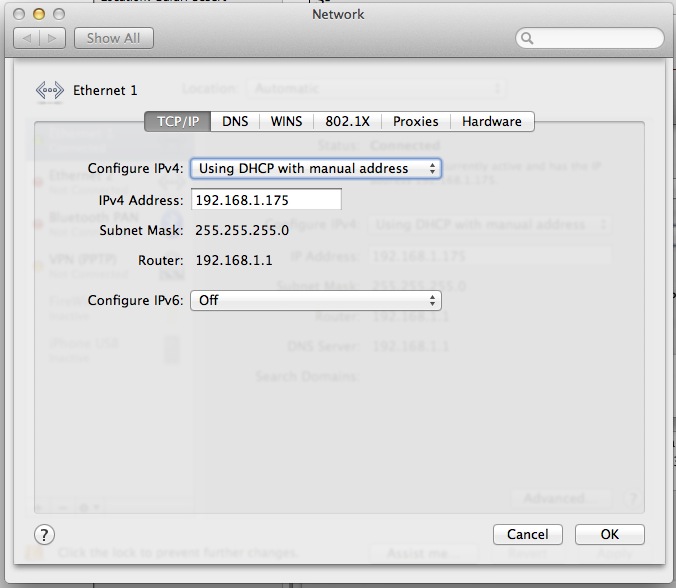Click the yellow minimize window button
This screenshot has height=588, width=676.
(x=39, y=14)
